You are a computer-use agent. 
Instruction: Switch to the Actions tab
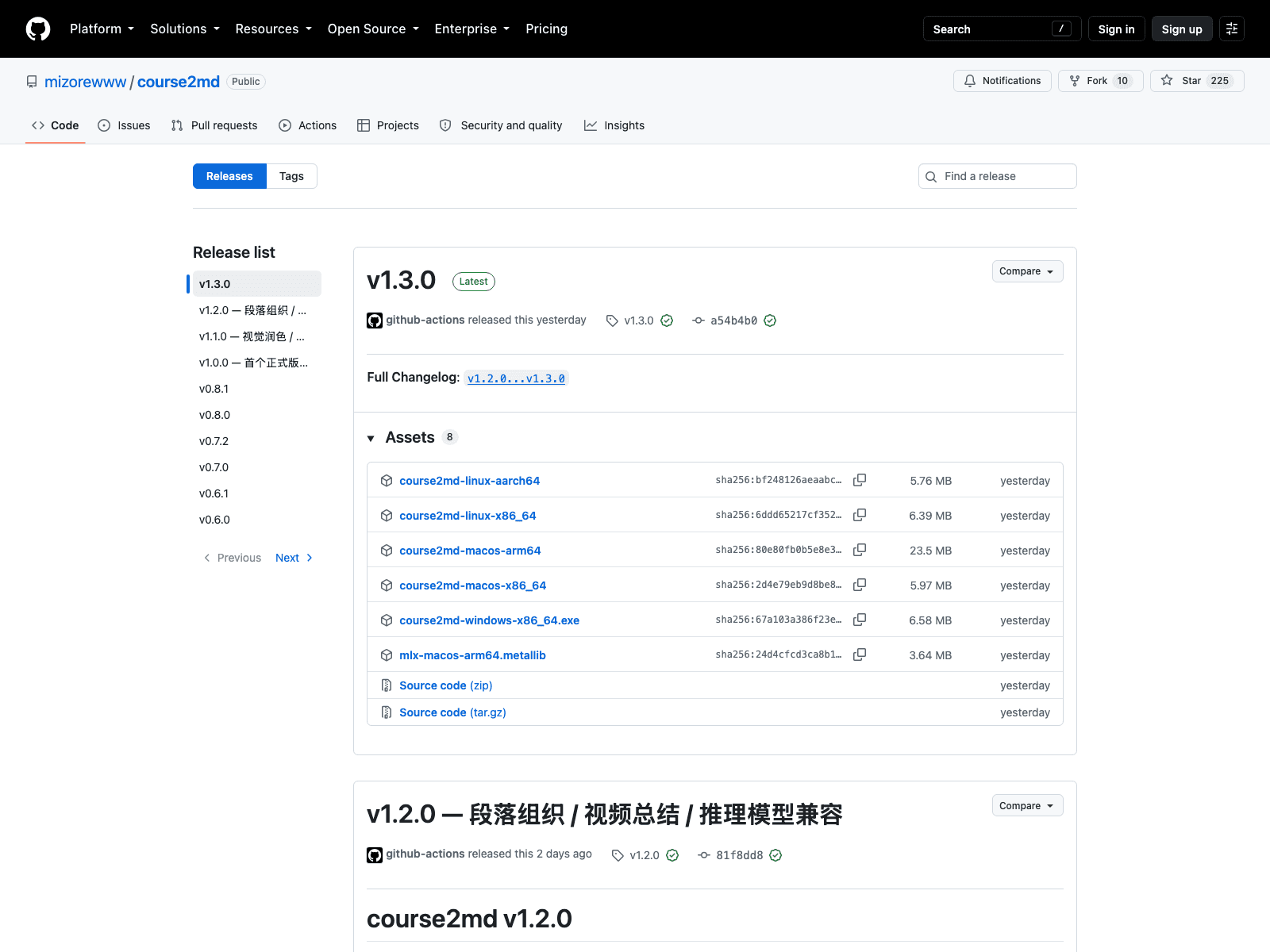308,125
